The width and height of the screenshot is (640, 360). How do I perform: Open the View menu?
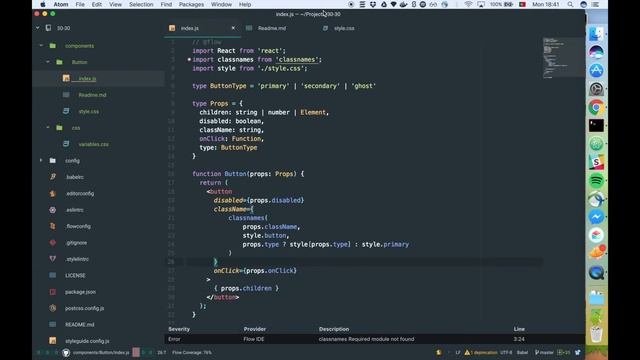[115, 4]
